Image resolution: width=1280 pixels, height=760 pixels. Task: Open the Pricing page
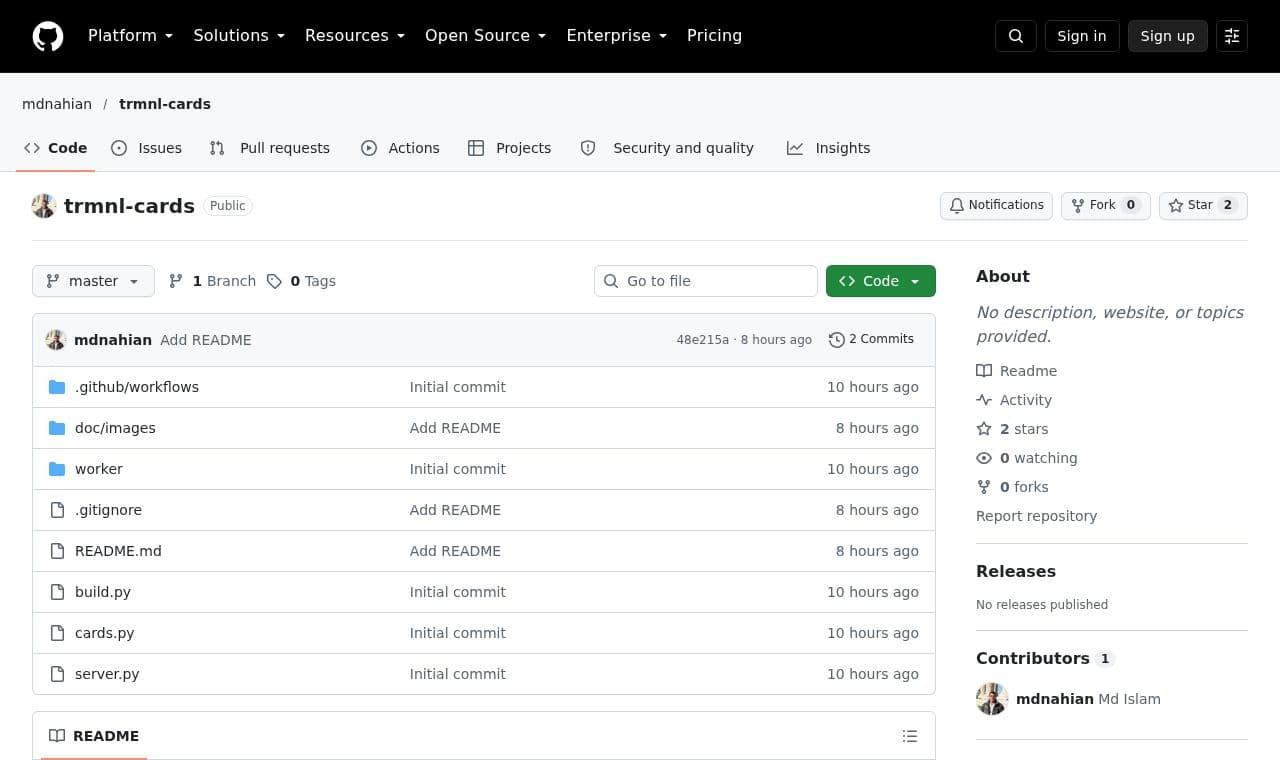click(714, 35)
